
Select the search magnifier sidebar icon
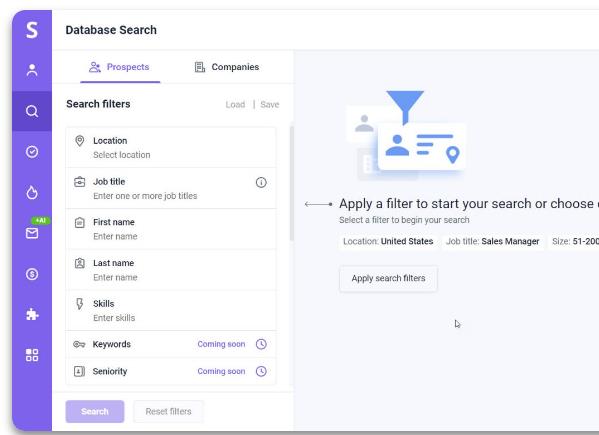coord(32,111)
